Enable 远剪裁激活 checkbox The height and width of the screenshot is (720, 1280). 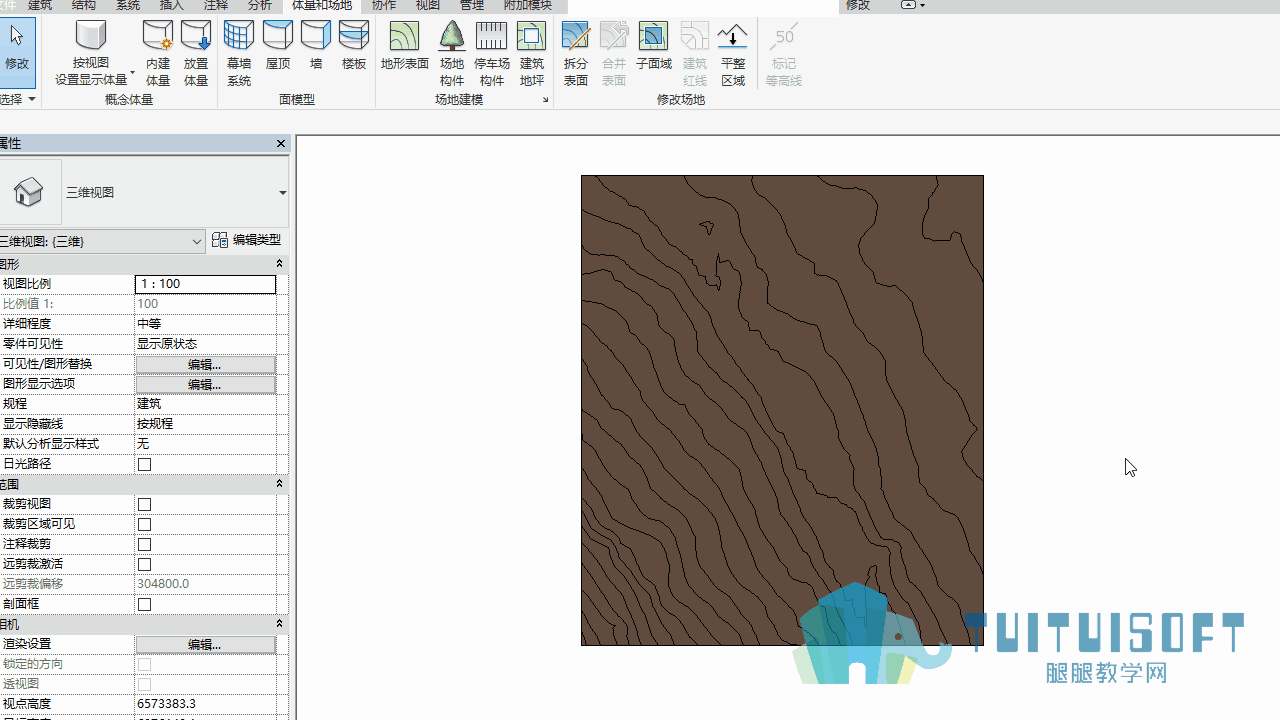[x=145, y=564]
